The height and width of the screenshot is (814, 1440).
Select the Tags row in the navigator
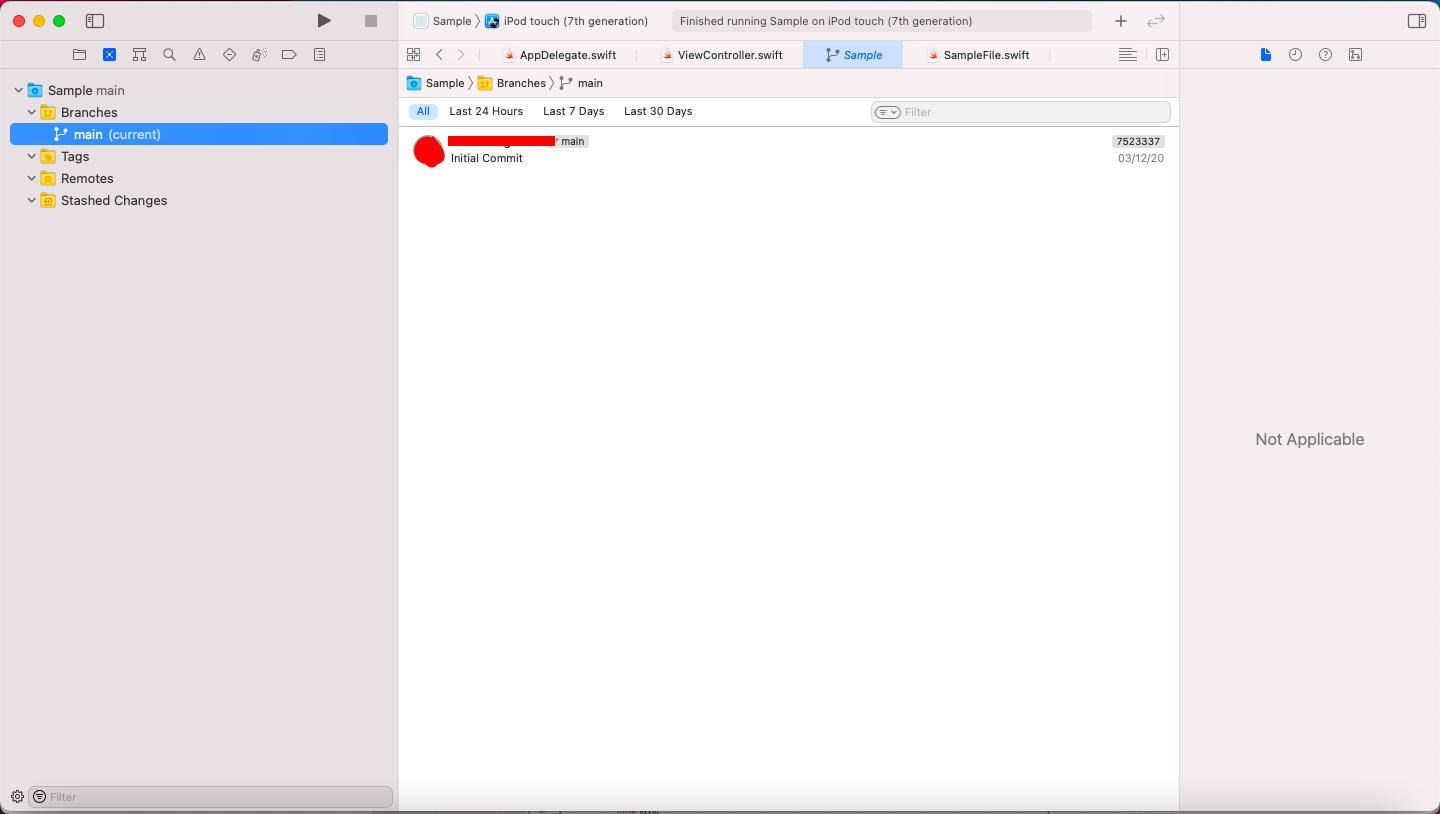(x=199, y=156)
